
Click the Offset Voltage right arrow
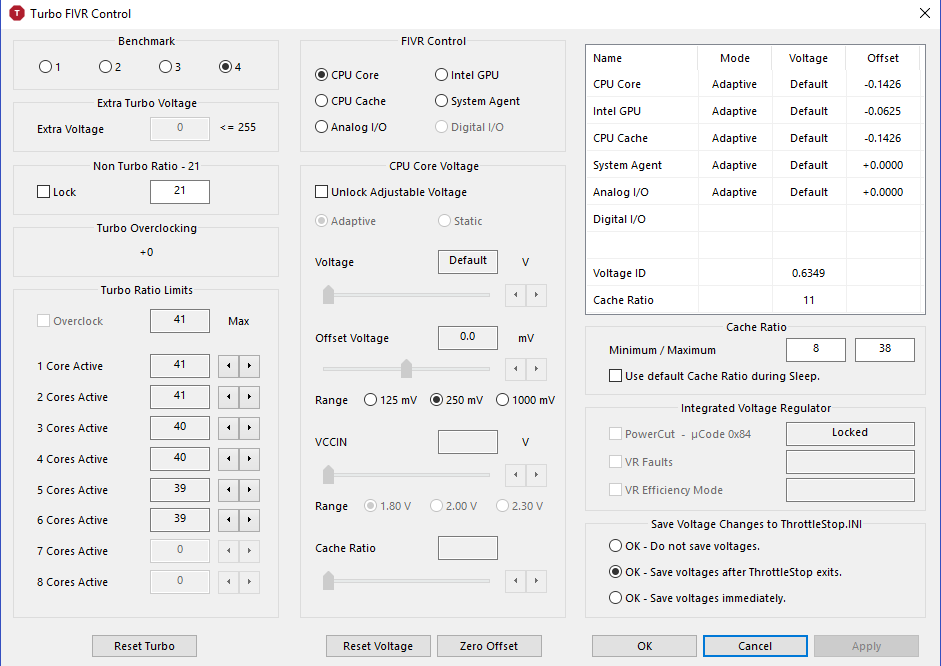click(x=537, y=369)
